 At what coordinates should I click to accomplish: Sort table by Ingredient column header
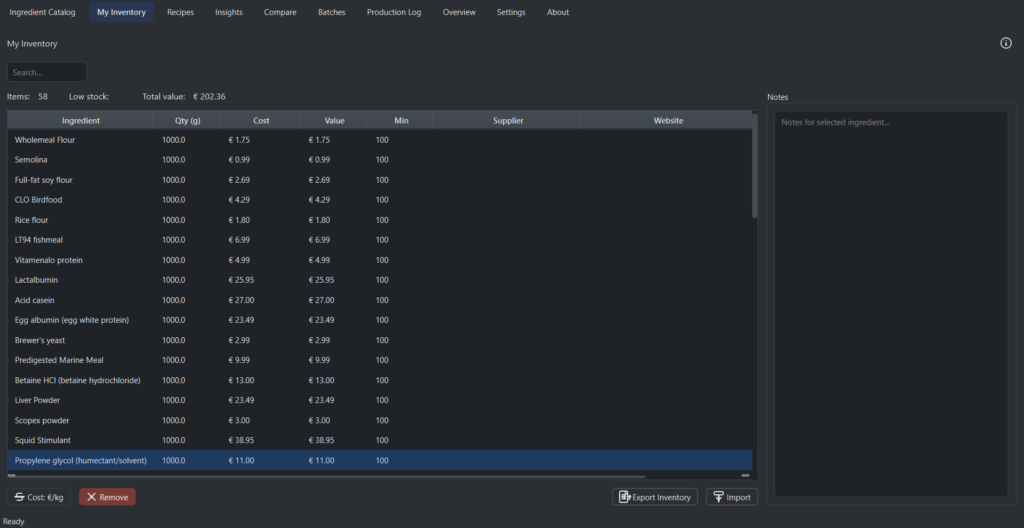pos(80,120)
